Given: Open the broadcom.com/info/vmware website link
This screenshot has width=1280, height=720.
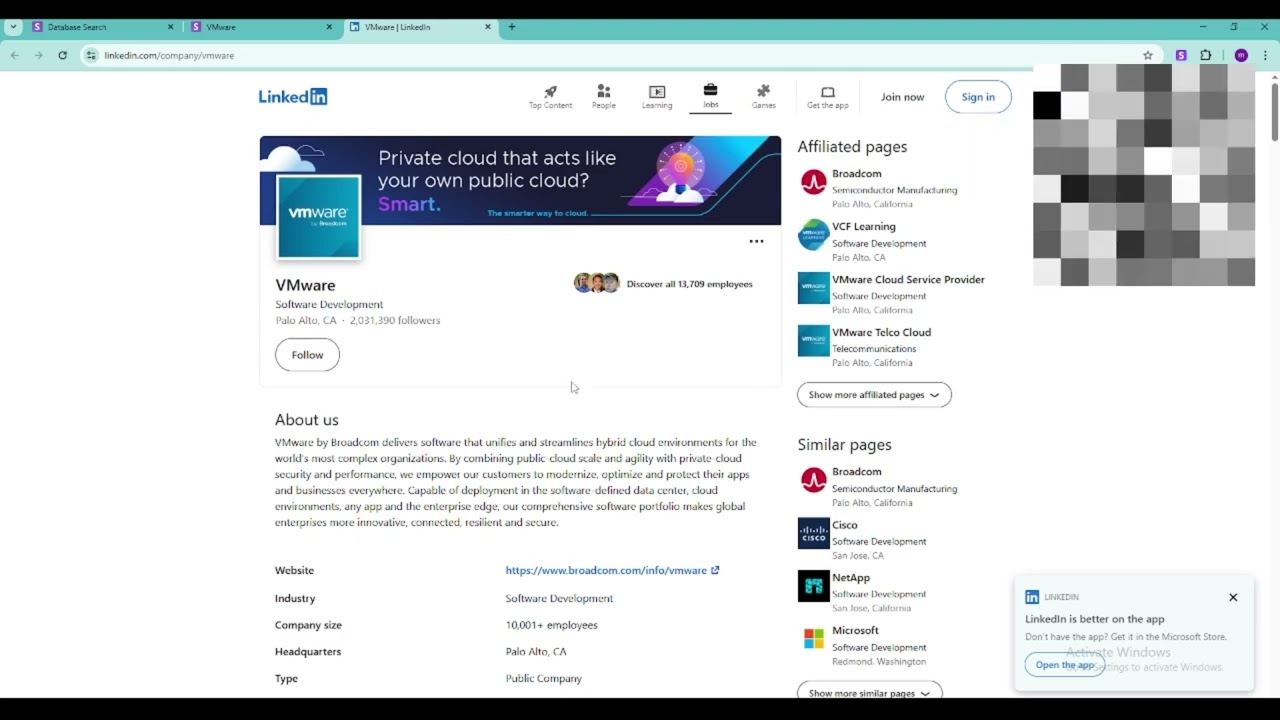Looking at the screenshot, I should pyautogui.click(x=612, y=570).
